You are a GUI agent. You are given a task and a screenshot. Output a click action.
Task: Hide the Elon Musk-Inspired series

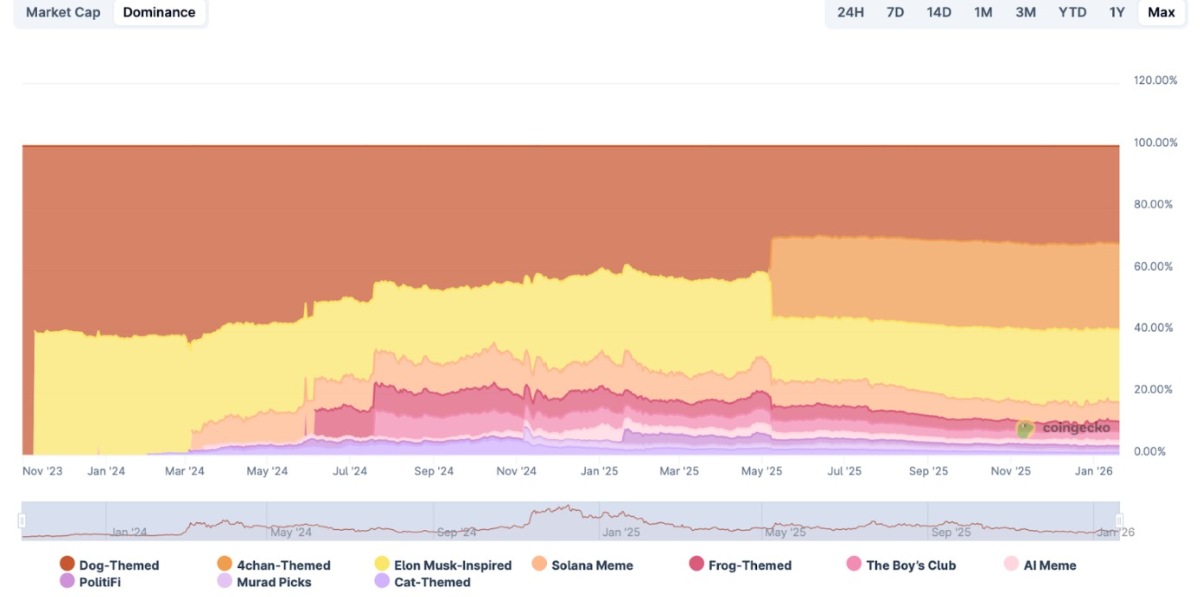click(x=442, y=565)
